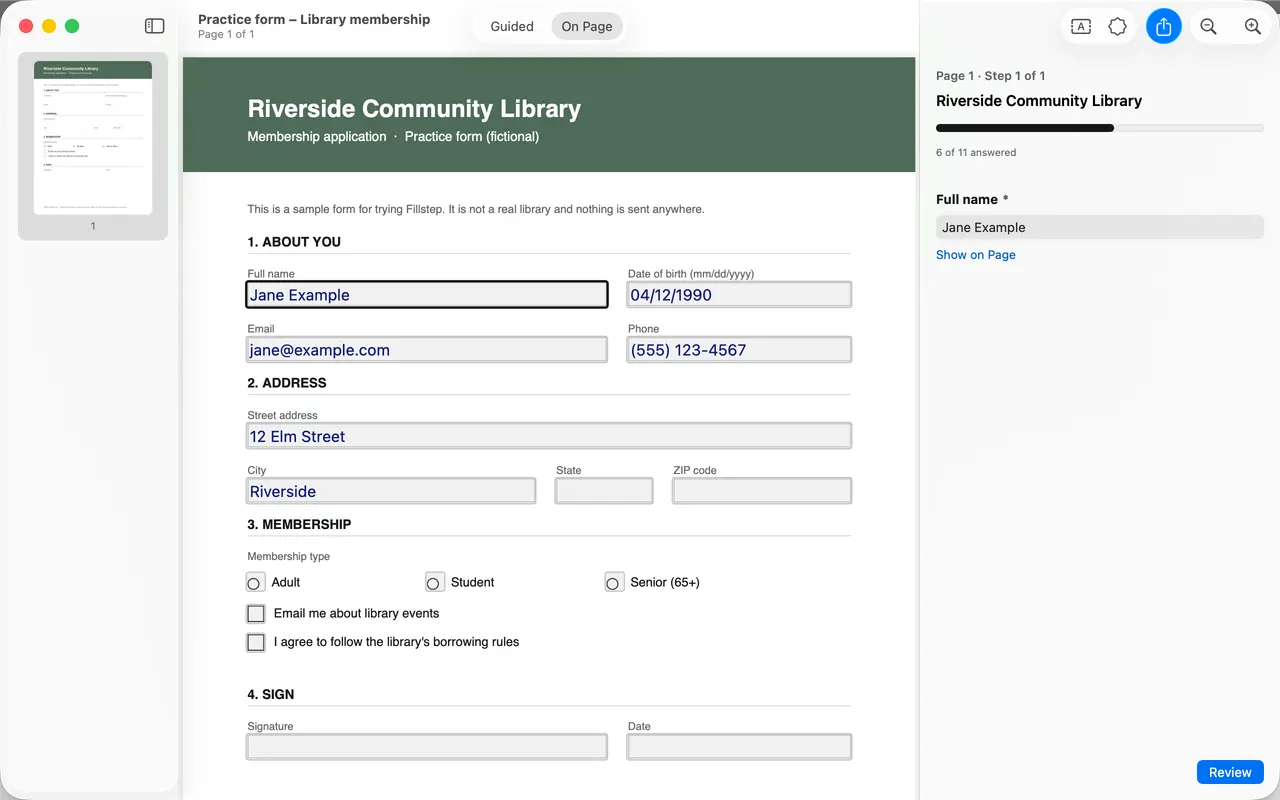Click the Full name field in side panel
1280x800 pixels.
(x=1100, y=227)
